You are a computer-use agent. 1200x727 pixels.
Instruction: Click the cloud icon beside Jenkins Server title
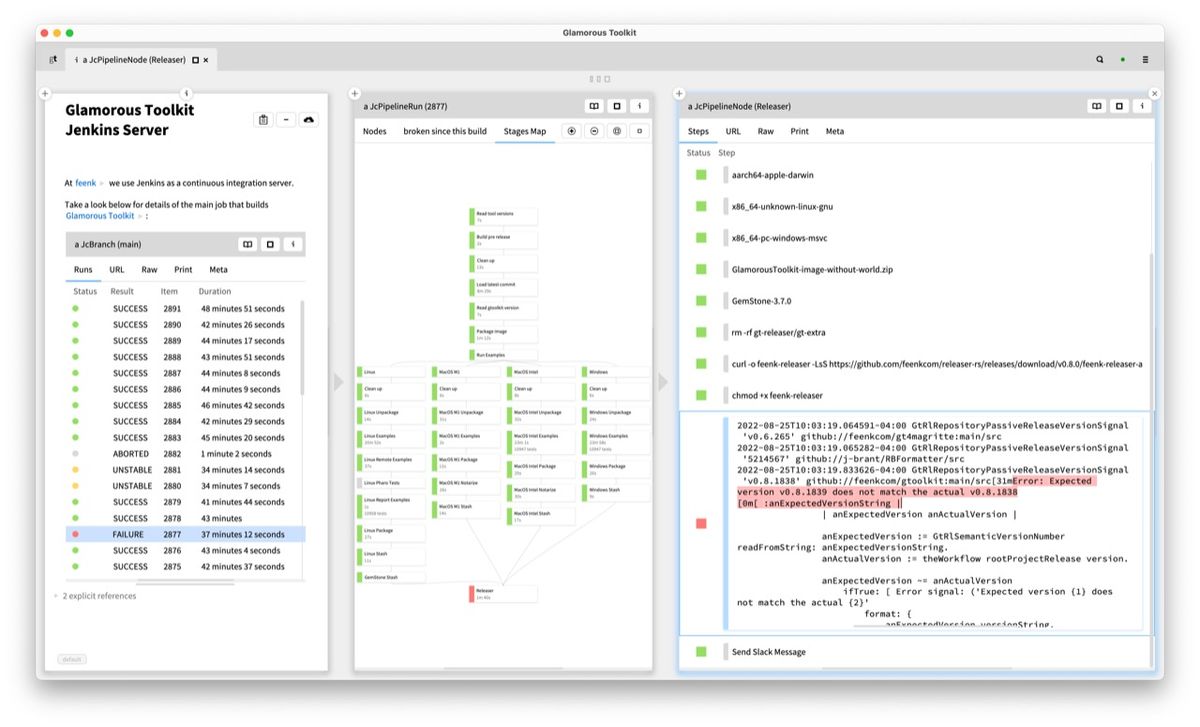pyautogui.click(x=309, y=120)
